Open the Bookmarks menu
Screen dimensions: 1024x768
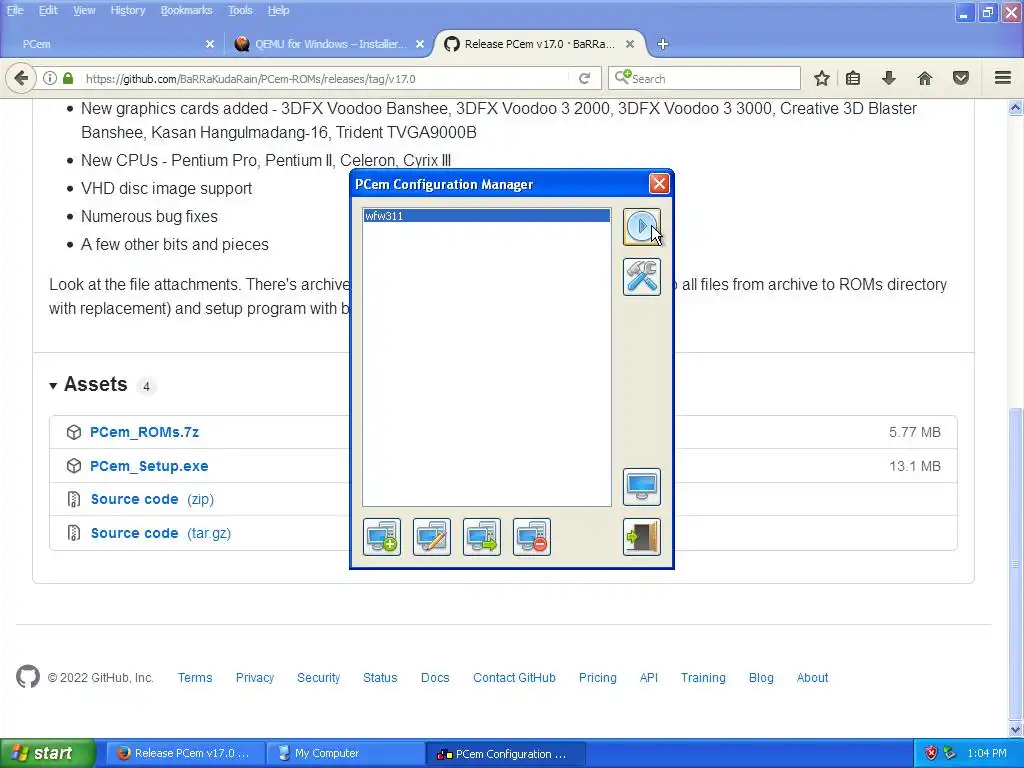pyautogui.click(x=186, y=10)
